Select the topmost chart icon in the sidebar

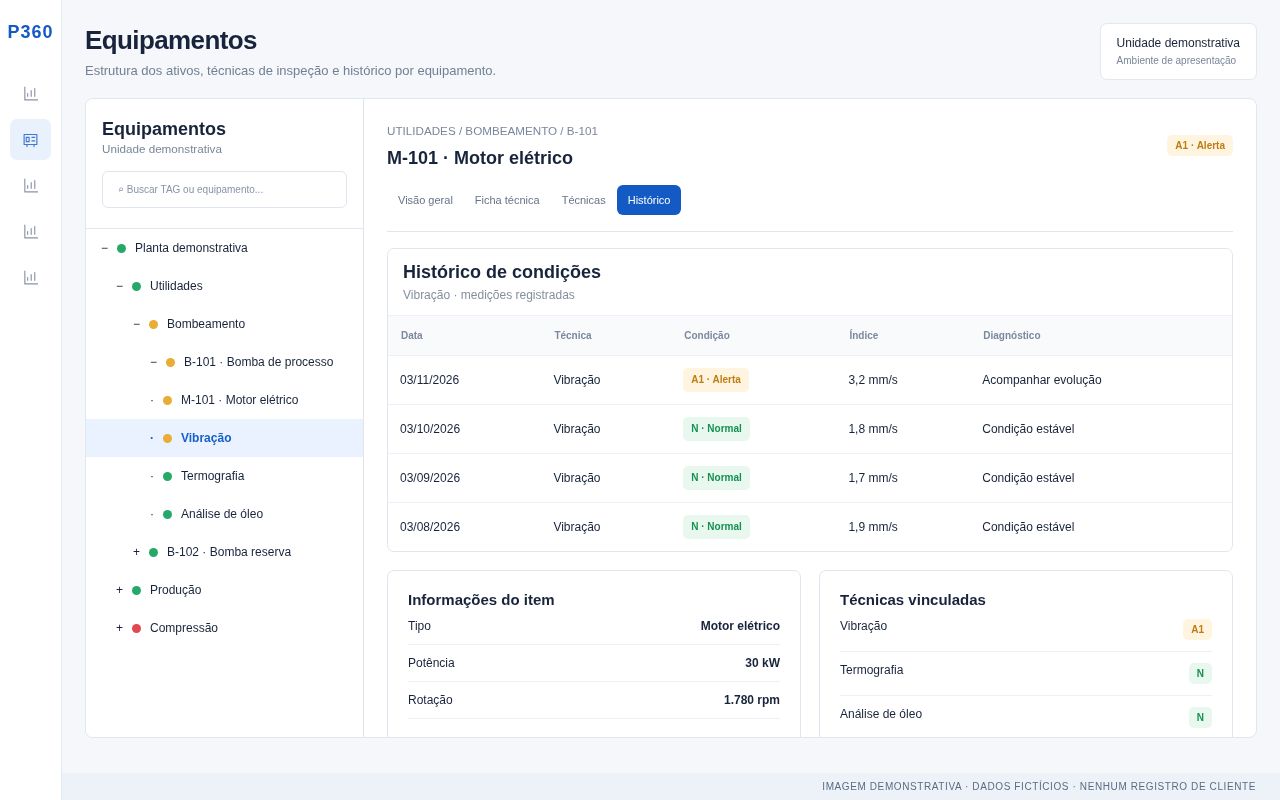[x=30, y=94]
